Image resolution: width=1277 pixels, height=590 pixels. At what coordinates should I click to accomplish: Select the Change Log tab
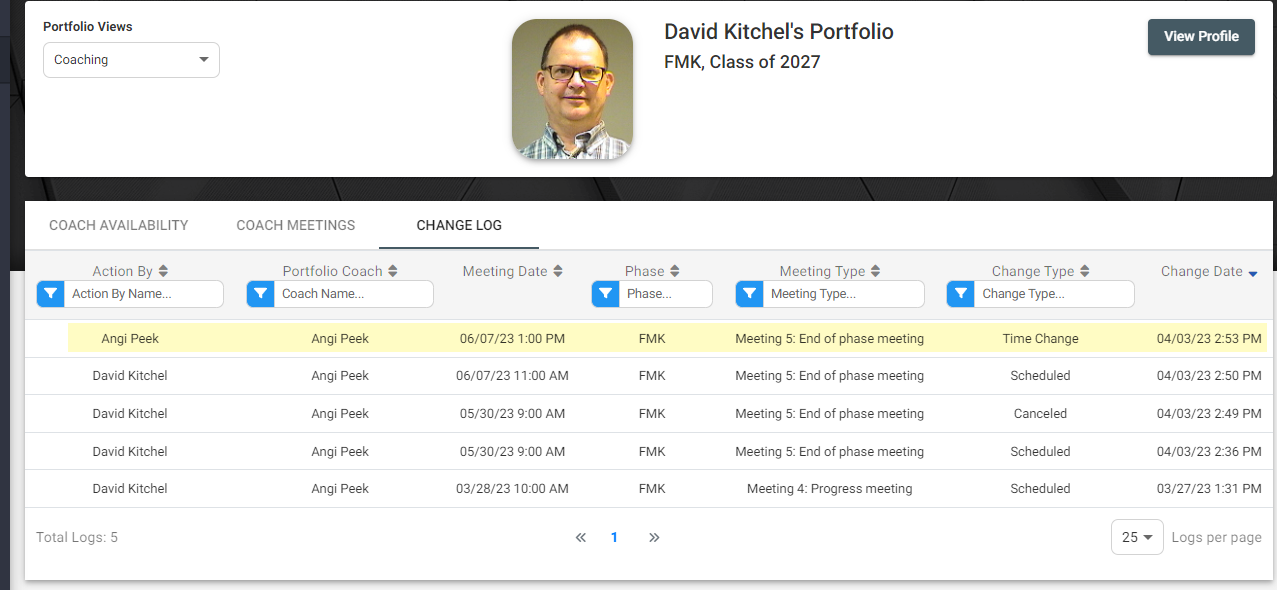tap(459, 225)
